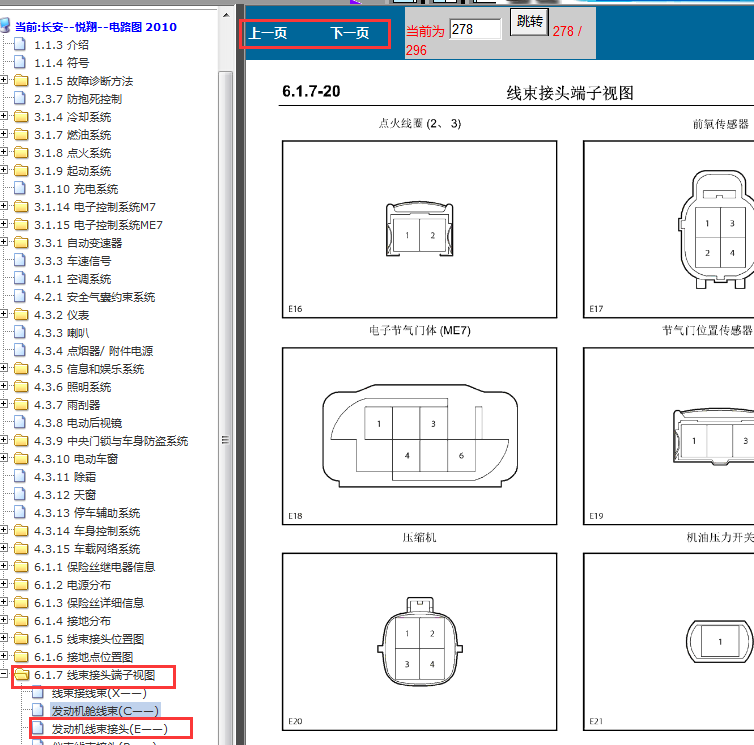Expand the 3.1.4 冷却系统 folder
Screen dimensions: 754x745
(4, 116)
